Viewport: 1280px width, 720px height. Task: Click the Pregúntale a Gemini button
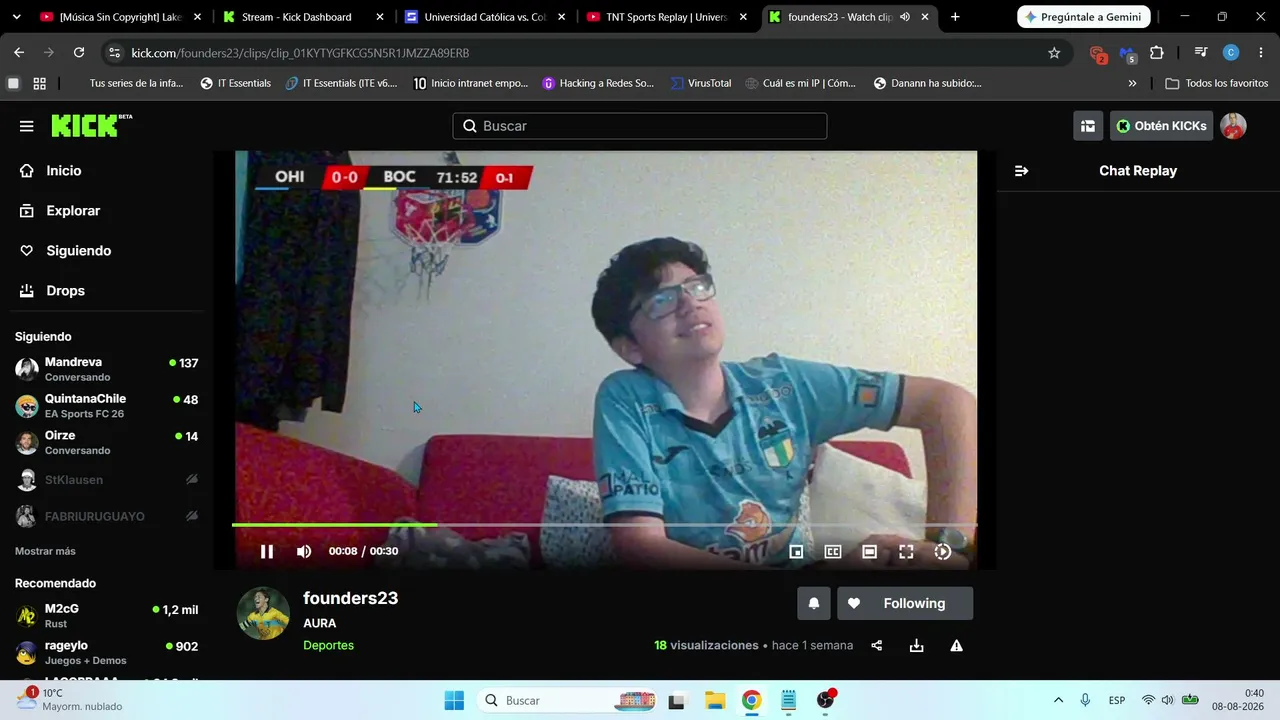[x=1084, y=17]
